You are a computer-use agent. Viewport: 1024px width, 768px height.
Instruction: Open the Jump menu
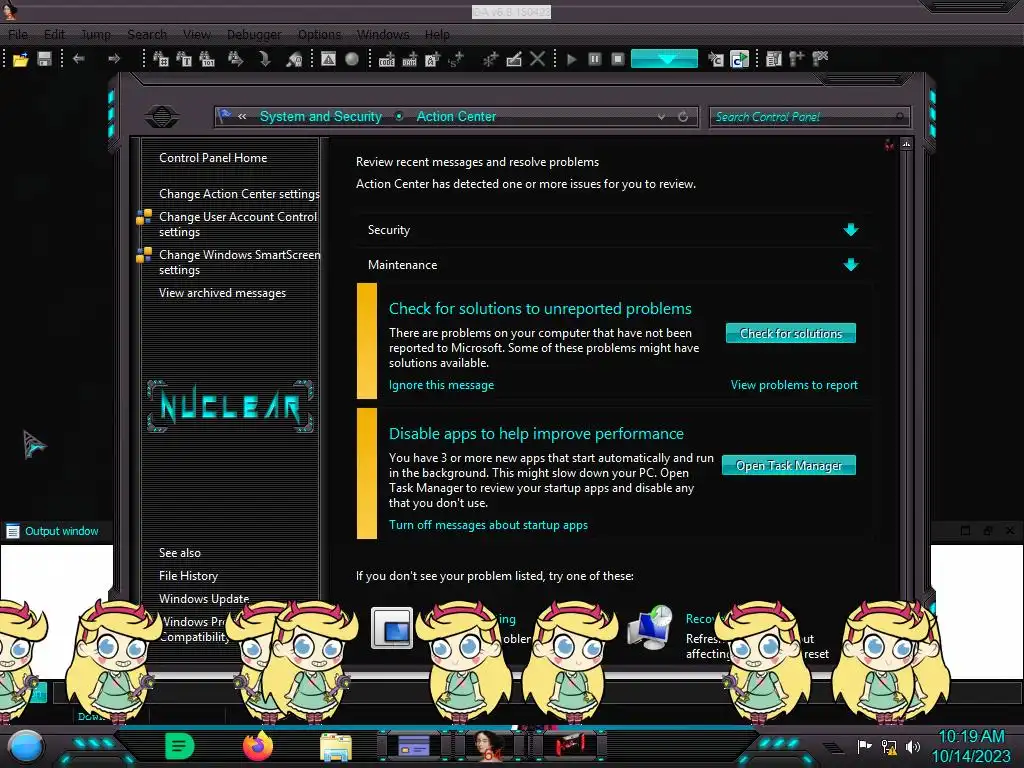pos(95,35)
